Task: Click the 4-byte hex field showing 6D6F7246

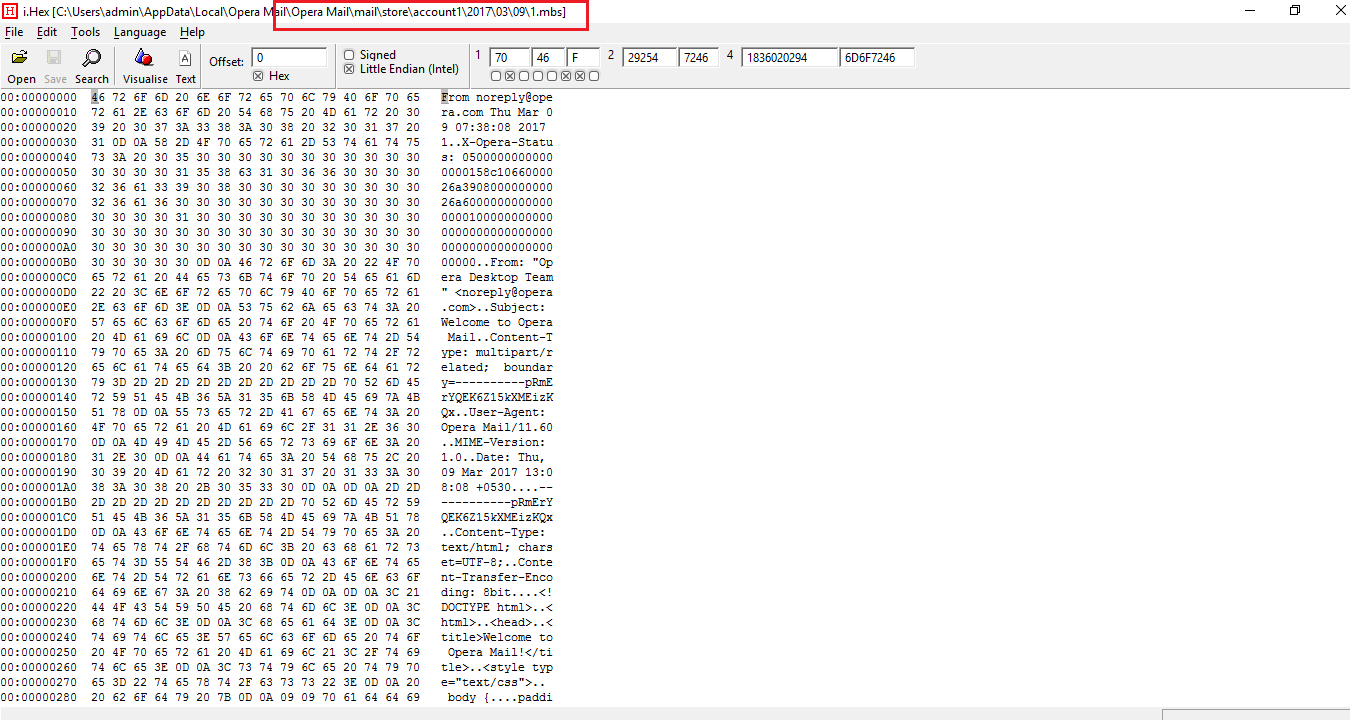Action: [x=877, y=58]
